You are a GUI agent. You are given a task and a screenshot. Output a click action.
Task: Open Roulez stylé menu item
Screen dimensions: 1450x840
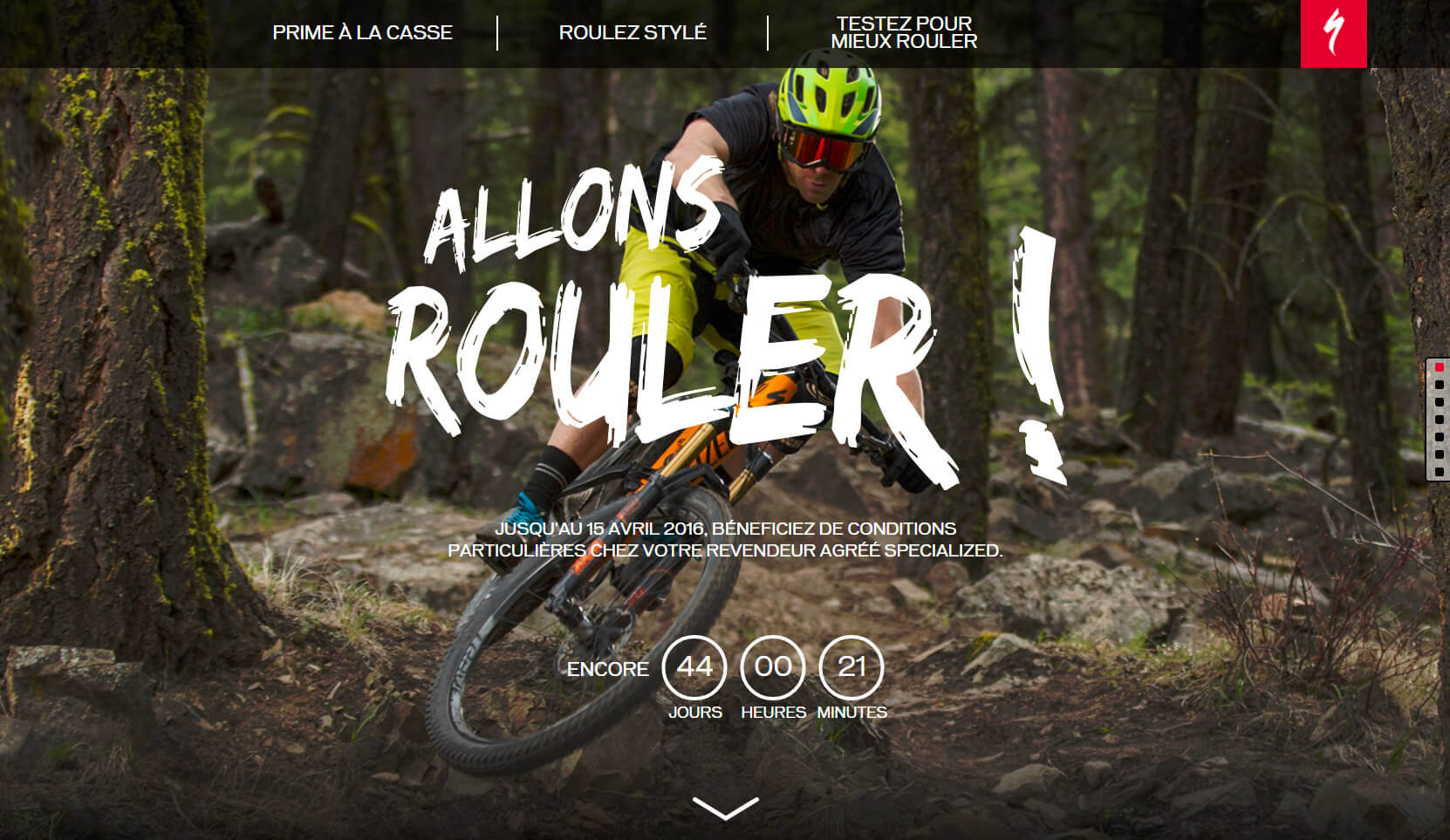point(633,33)
